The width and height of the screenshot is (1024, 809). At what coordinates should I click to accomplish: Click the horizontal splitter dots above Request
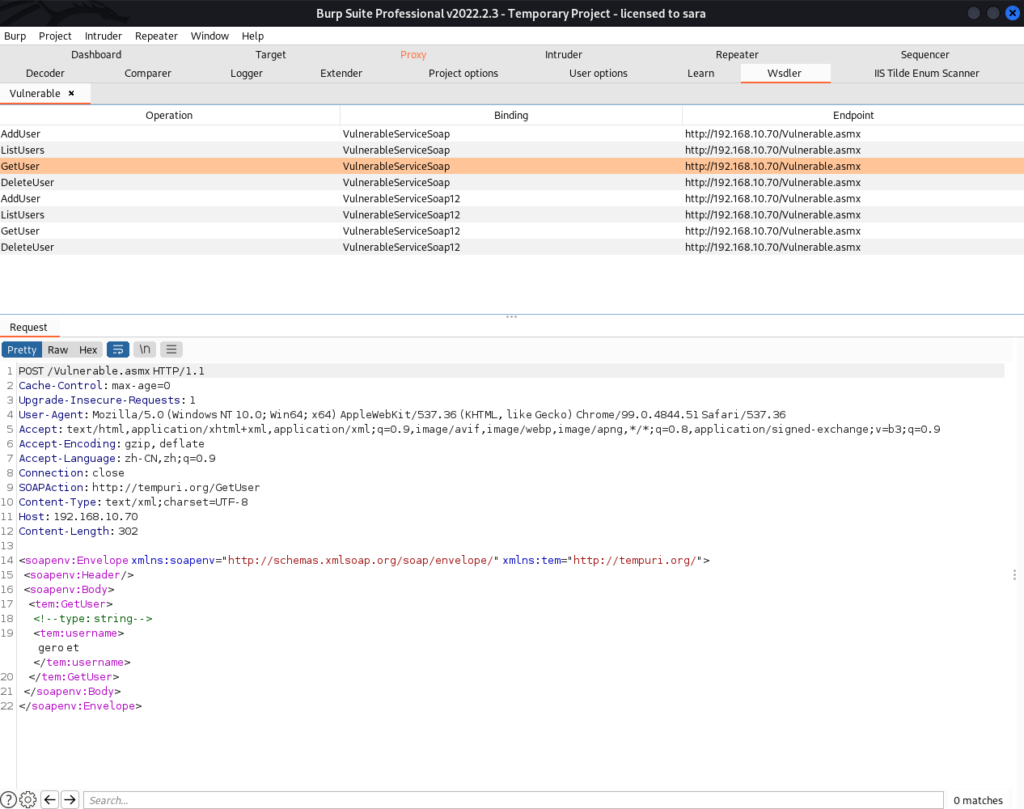pyautogui.click(x=511, y=317)
